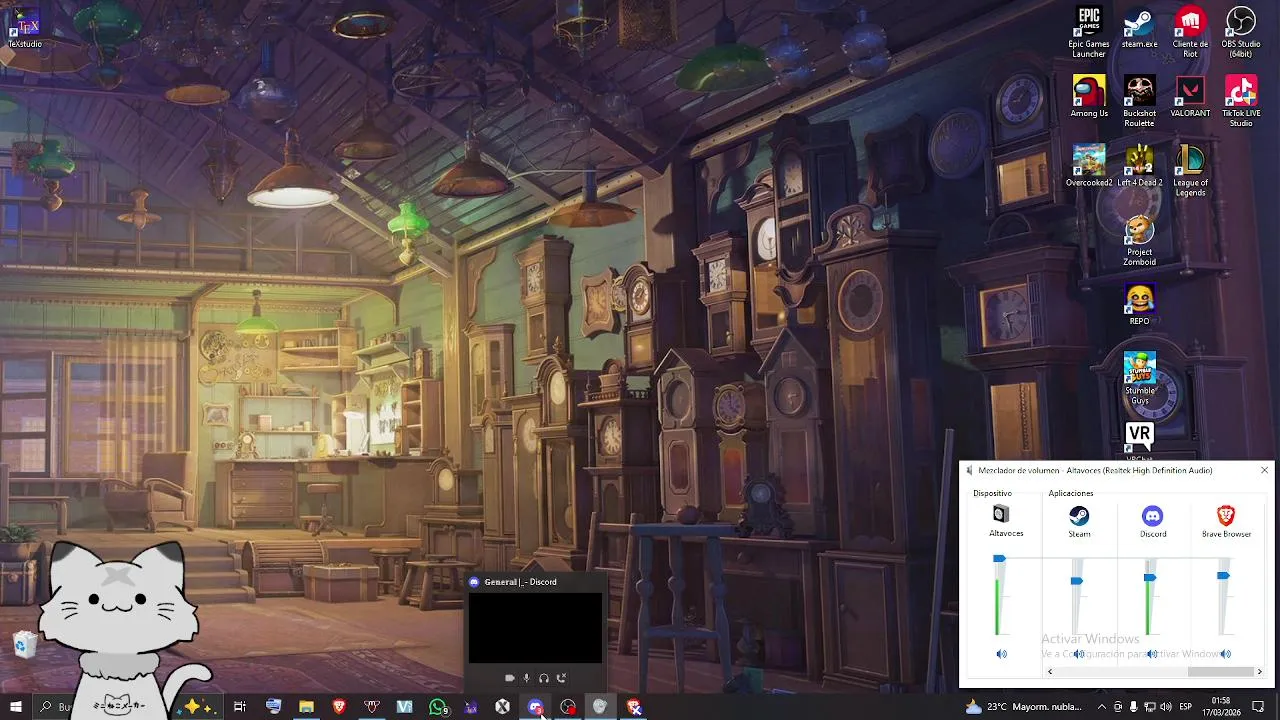Select the League of Legends desktop icon
Screen dimensions: 1280x720
pyautogui.click(x=1190, y=171)
